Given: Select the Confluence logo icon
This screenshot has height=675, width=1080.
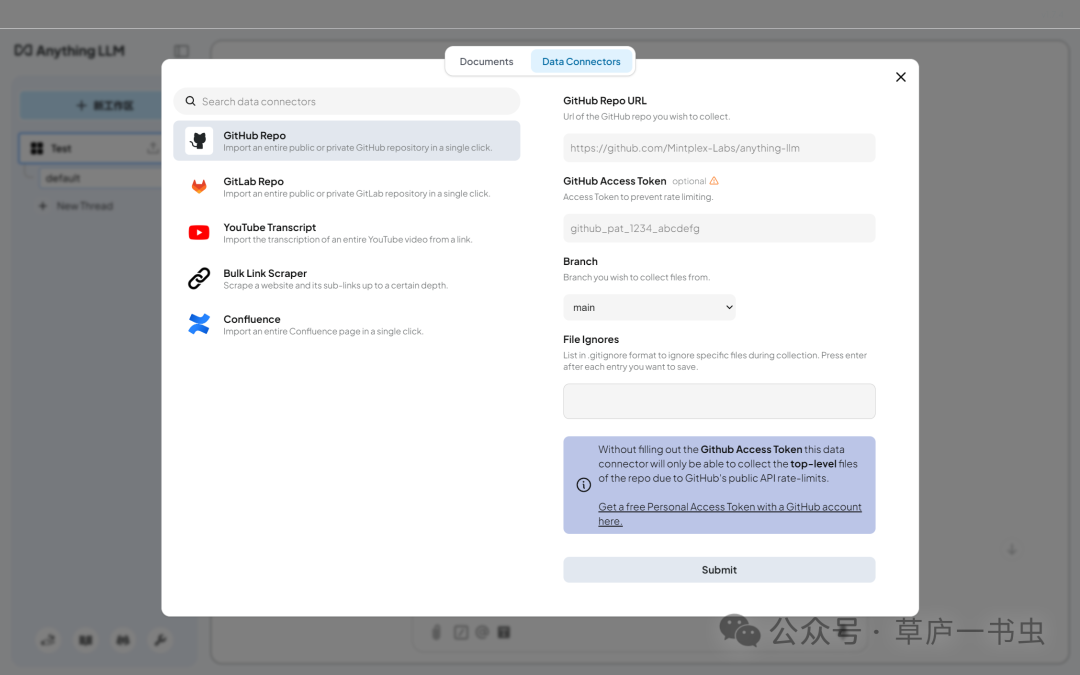Looking at the screenshot, I should pyautogui.click(x=199, y=324).
